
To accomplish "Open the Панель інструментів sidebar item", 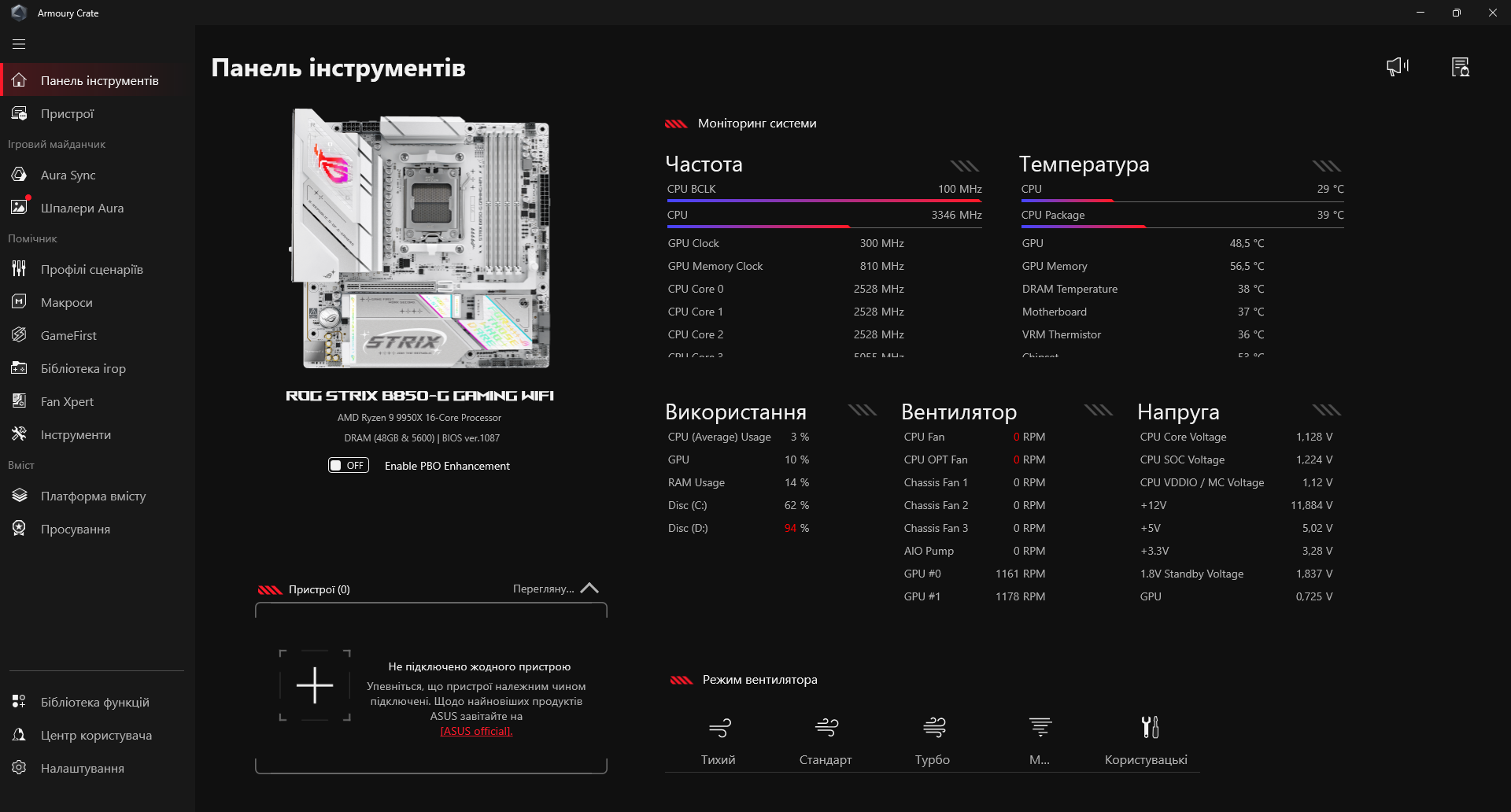I will (x=98, y=80).
